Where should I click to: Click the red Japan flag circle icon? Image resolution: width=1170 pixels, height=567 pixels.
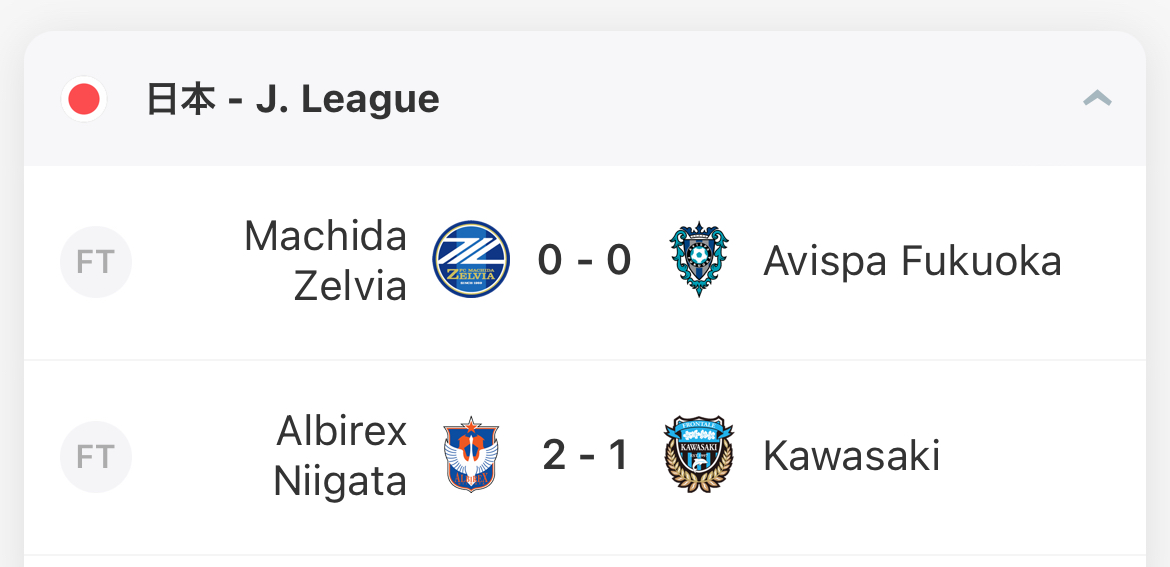[x=84, y=99]
